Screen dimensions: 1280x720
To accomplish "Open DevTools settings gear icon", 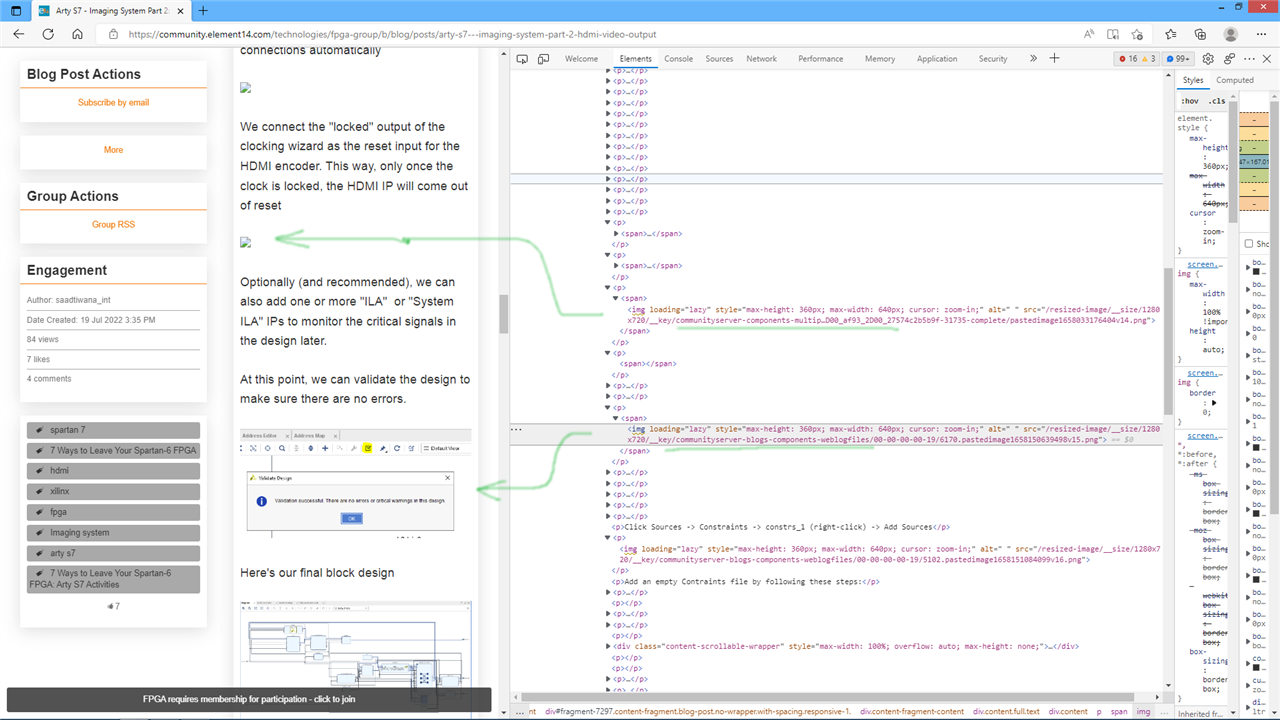I will pos(1208,59).
